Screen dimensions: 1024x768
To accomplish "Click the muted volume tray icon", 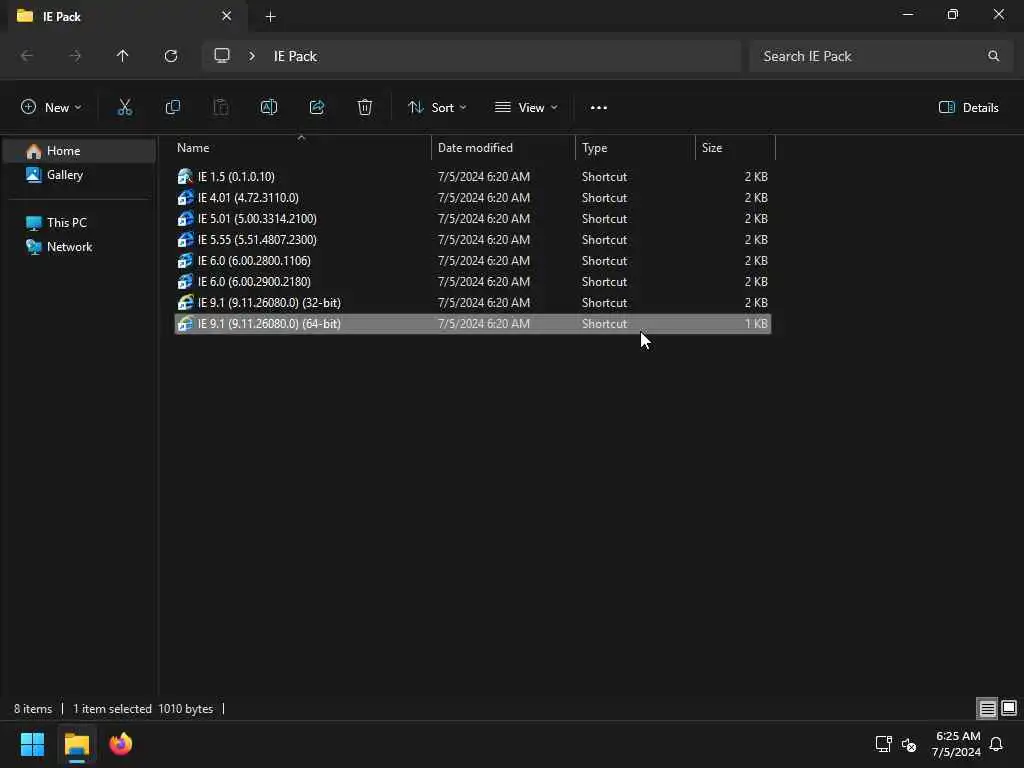I will click(x=909, y=744).
